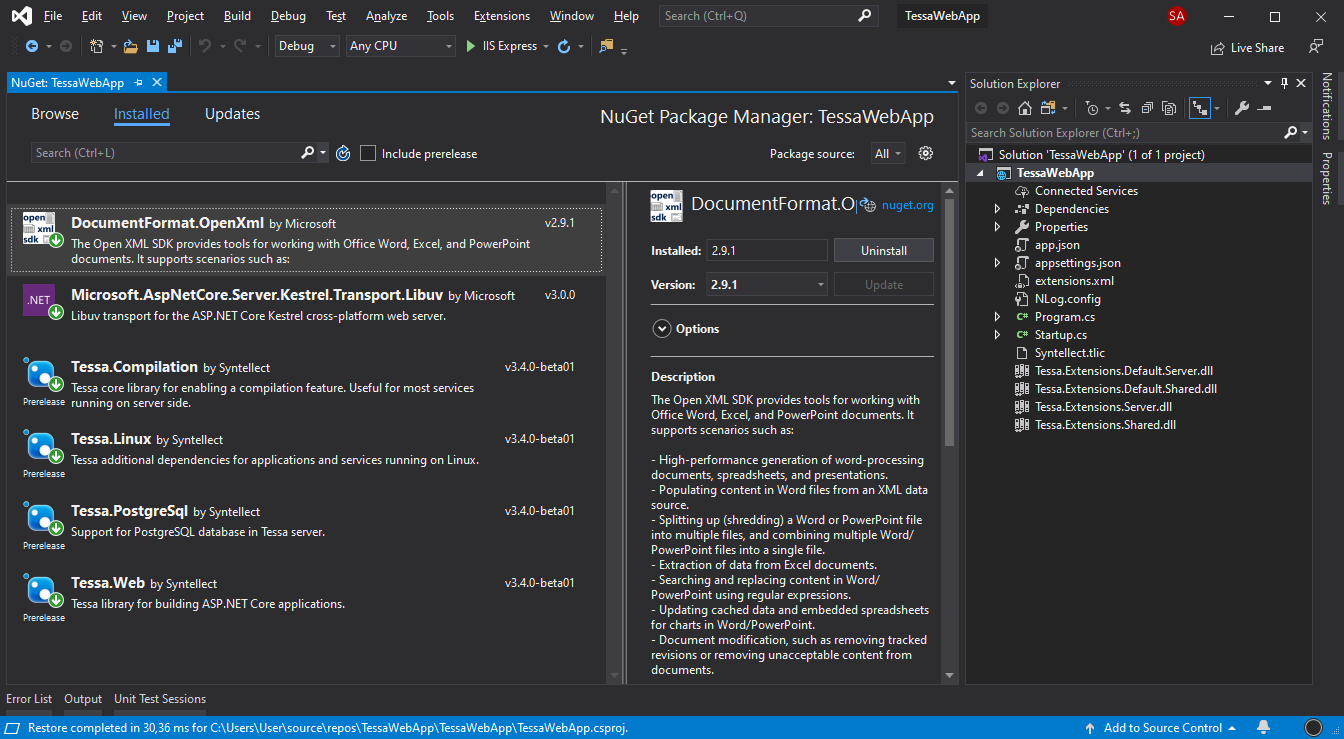Open the Extensions menu
This screenshot has width=1344, height=739.
[x=502, y=16]
